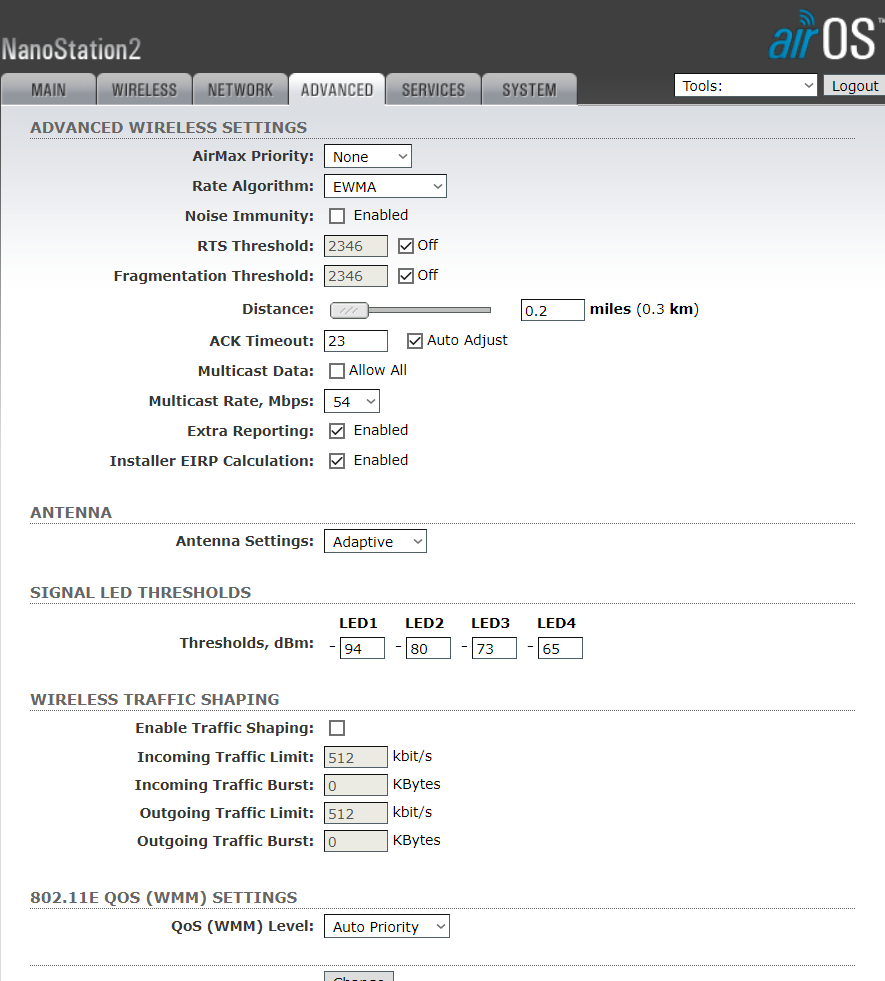885x981 pixels.
Task: Click the Advanced Wireless Settings heading
Action: 169,128
